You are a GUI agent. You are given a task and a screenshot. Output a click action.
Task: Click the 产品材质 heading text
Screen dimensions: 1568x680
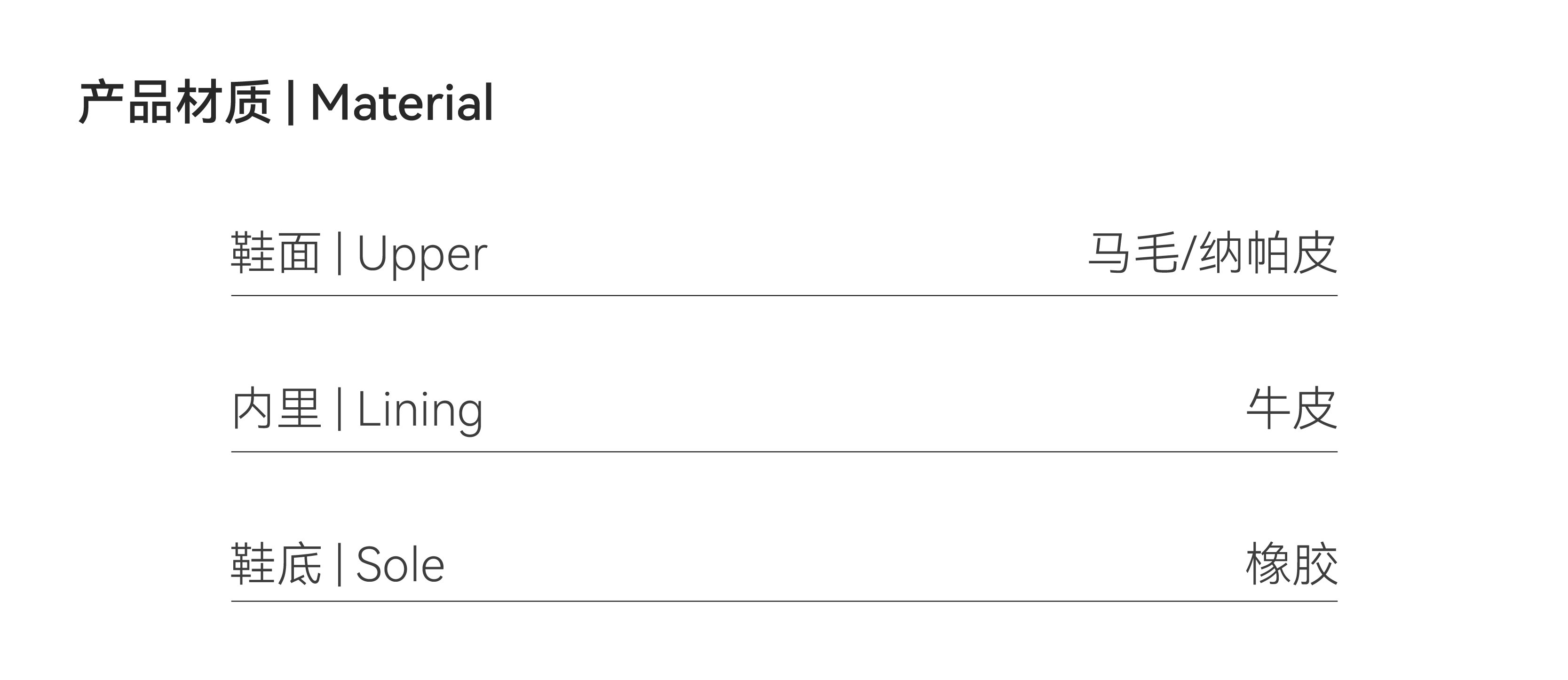(174, 103)
